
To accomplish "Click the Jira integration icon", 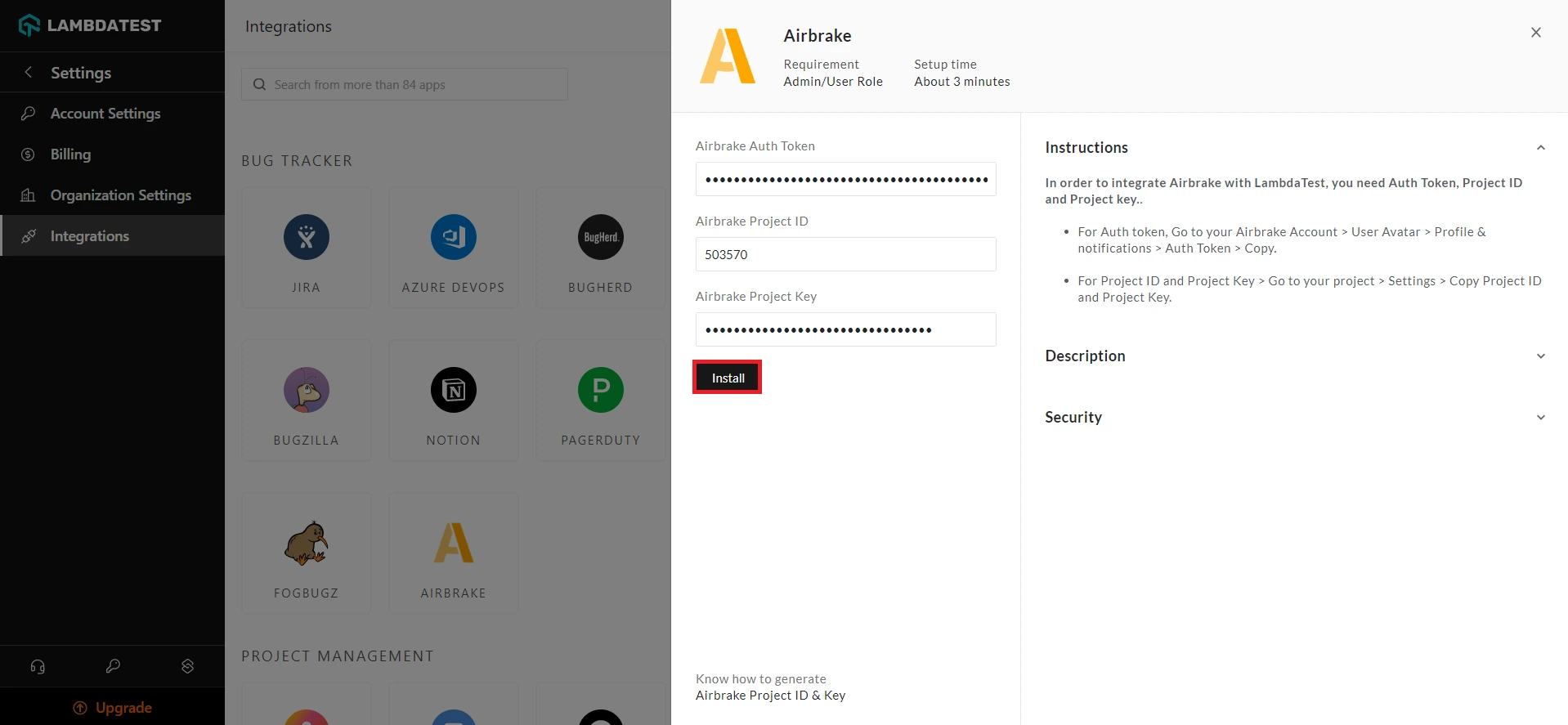I will point(306,237).
